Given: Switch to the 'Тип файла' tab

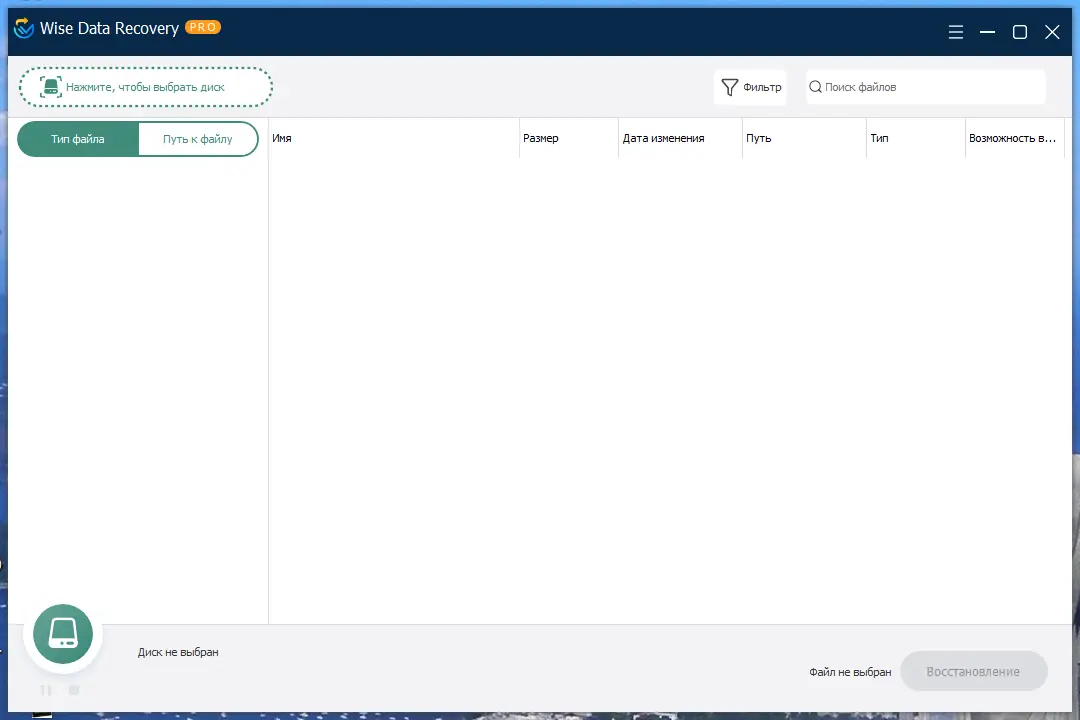Looking at the screenshot, I should click(x=78, y=139).
